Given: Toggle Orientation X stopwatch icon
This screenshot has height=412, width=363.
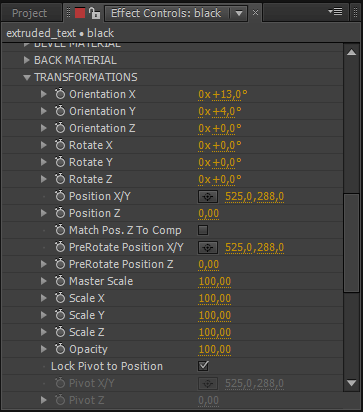Looking at the screenshot, I should tap(60, 94).
